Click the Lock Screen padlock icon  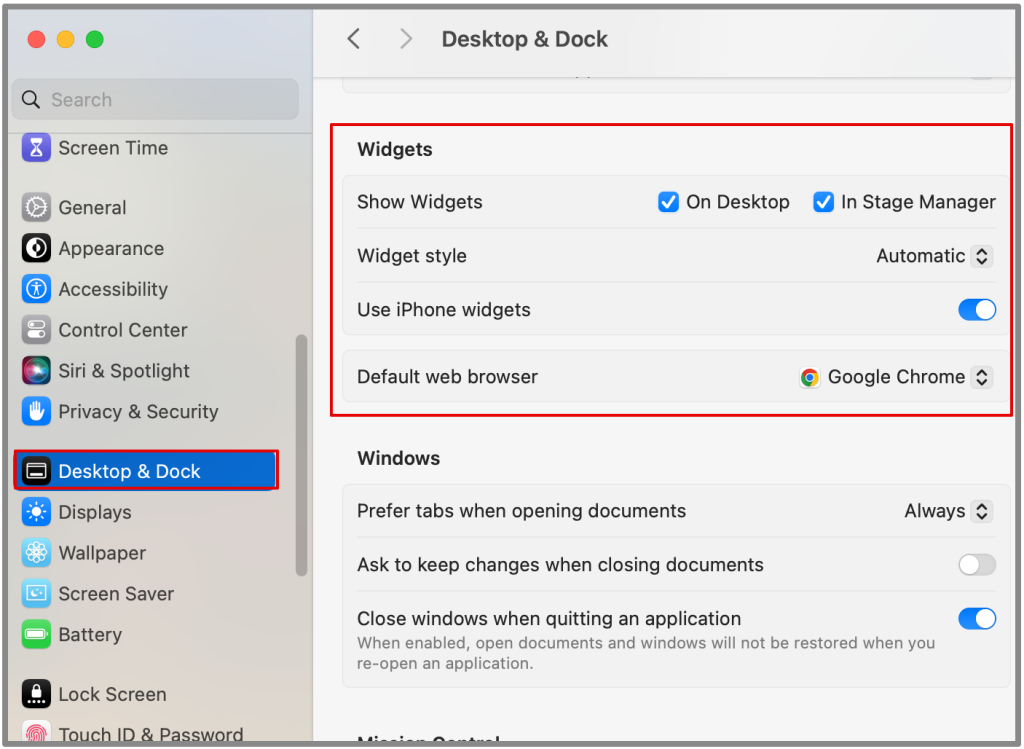click(x=36, y=693)
